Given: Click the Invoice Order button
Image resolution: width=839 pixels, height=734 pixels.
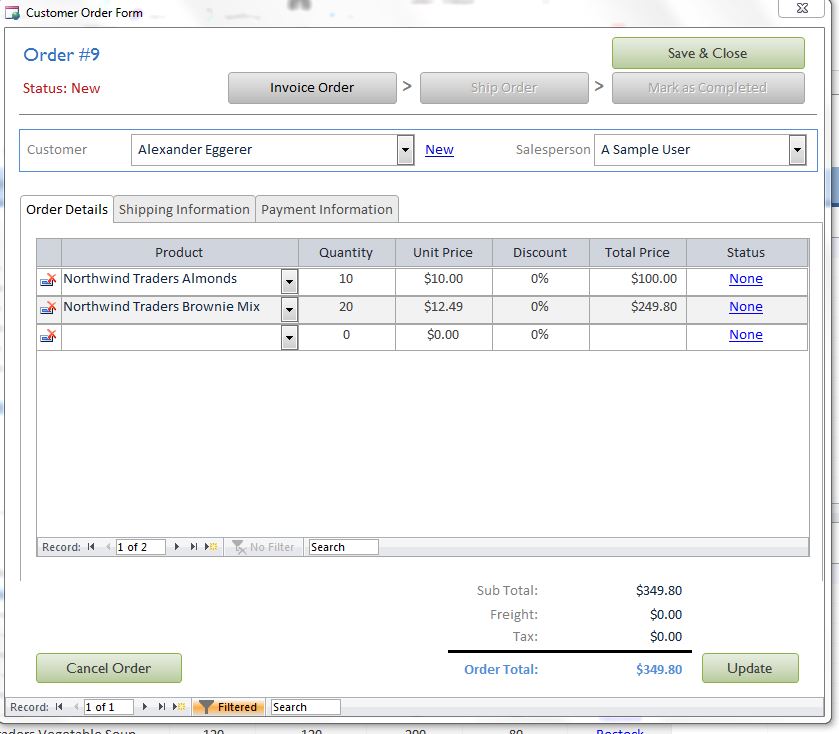Looking at the screenshot, I should click(x=312, y=88).
